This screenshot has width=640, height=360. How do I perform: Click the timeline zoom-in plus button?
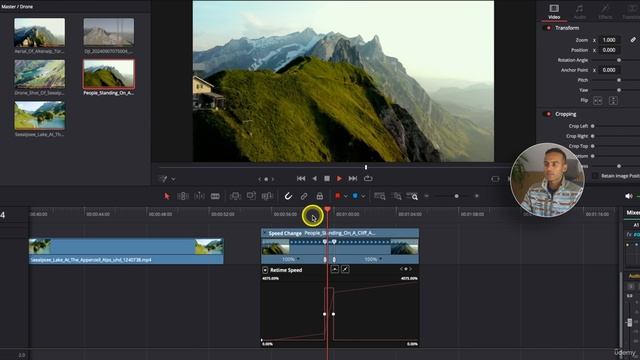[476, 196]
